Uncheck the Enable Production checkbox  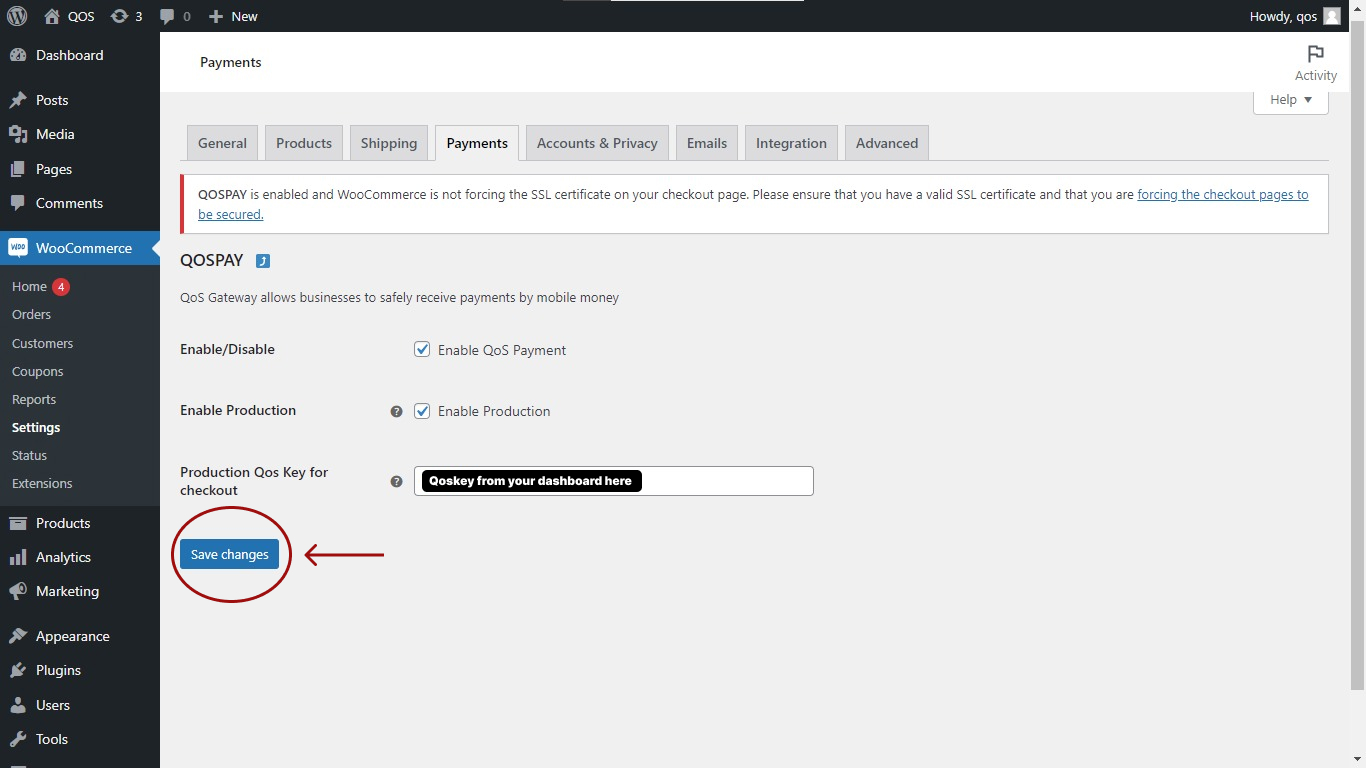422,411
